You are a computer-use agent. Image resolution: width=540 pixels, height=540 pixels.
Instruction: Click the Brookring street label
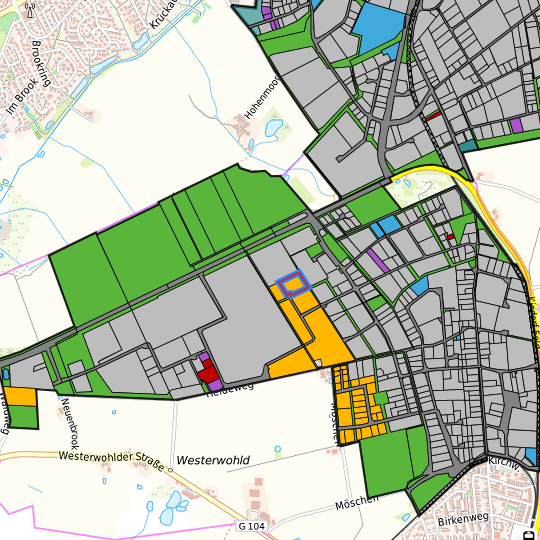pyautogui.click(x=41, y=63)
